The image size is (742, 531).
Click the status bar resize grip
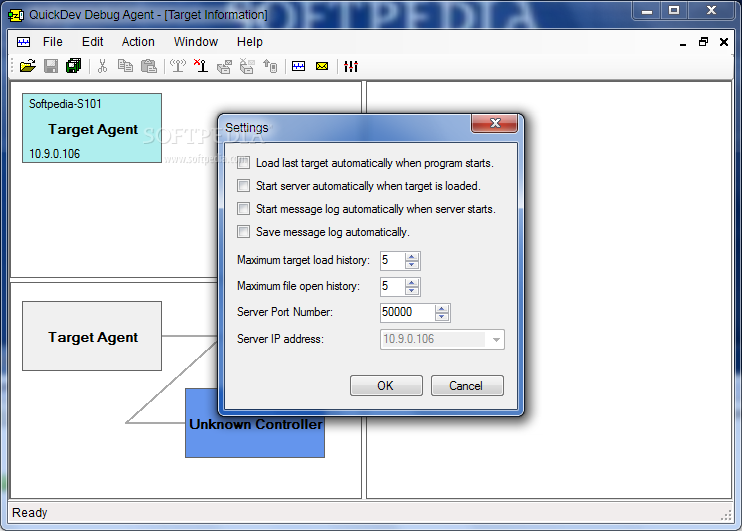pyautogui.click(x=726, y=516)
